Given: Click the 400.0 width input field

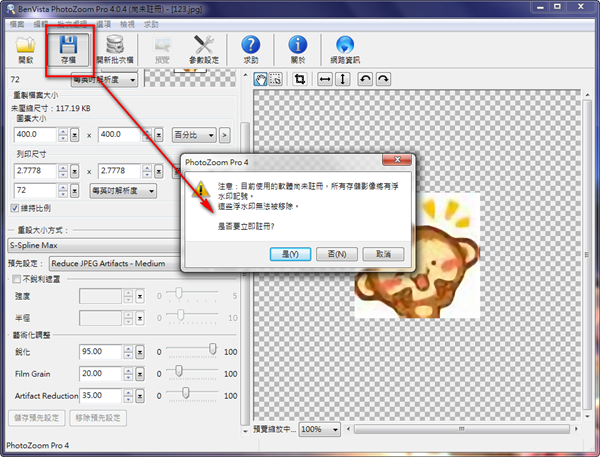Looking at the screenshot, I should tap(36, 135).
